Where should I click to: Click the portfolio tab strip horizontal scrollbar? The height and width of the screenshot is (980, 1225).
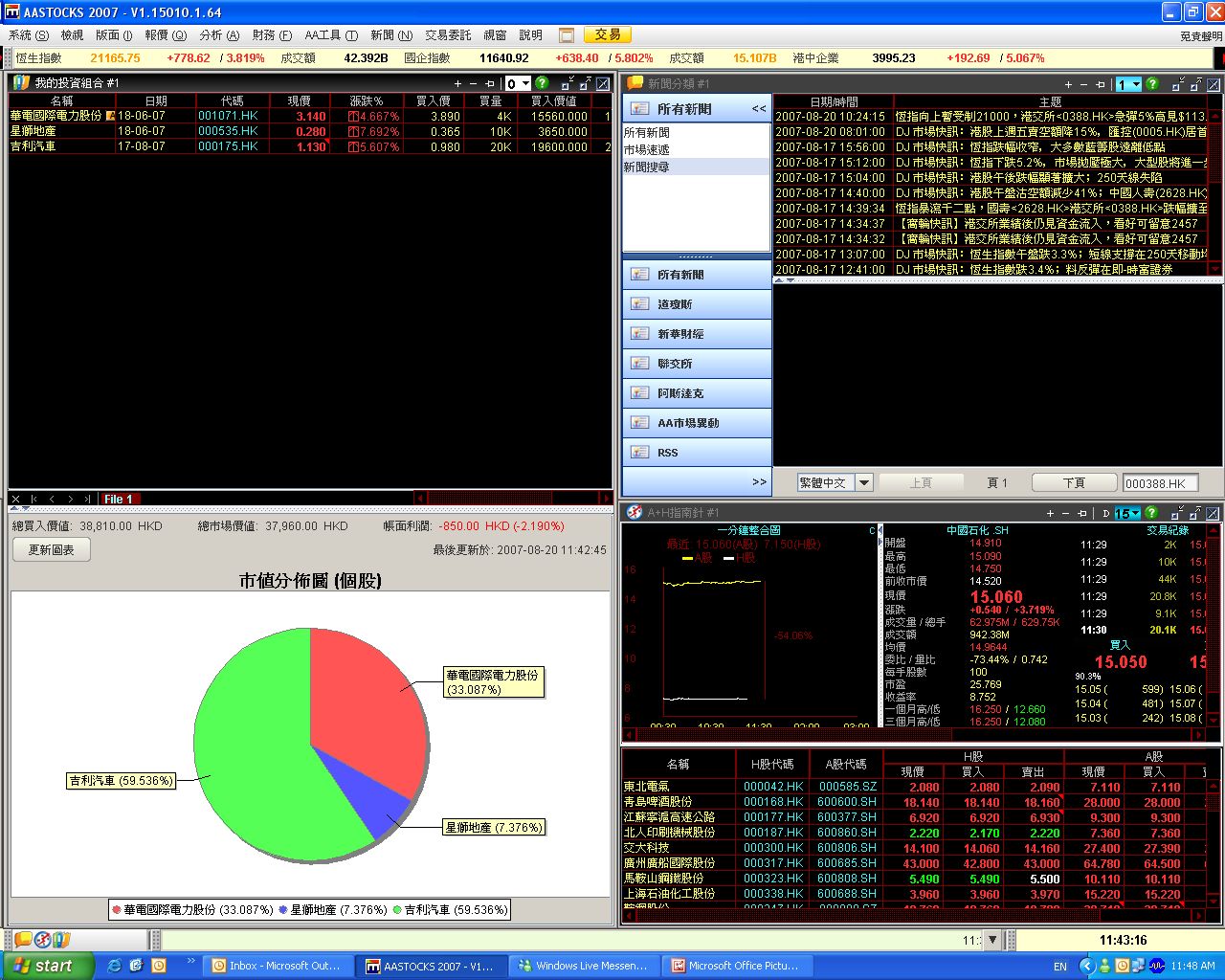513,499
